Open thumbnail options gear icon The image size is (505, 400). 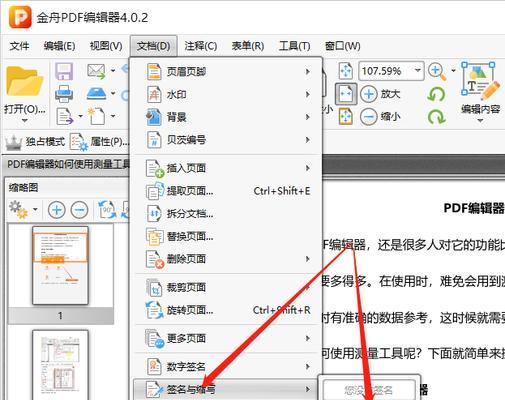click(x=18, y=209)
